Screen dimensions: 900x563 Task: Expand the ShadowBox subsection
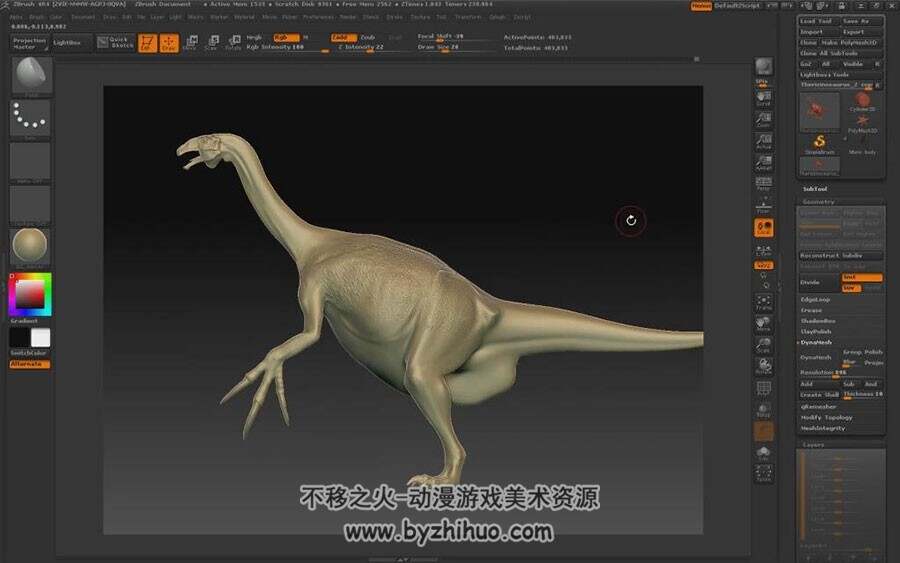818,321
